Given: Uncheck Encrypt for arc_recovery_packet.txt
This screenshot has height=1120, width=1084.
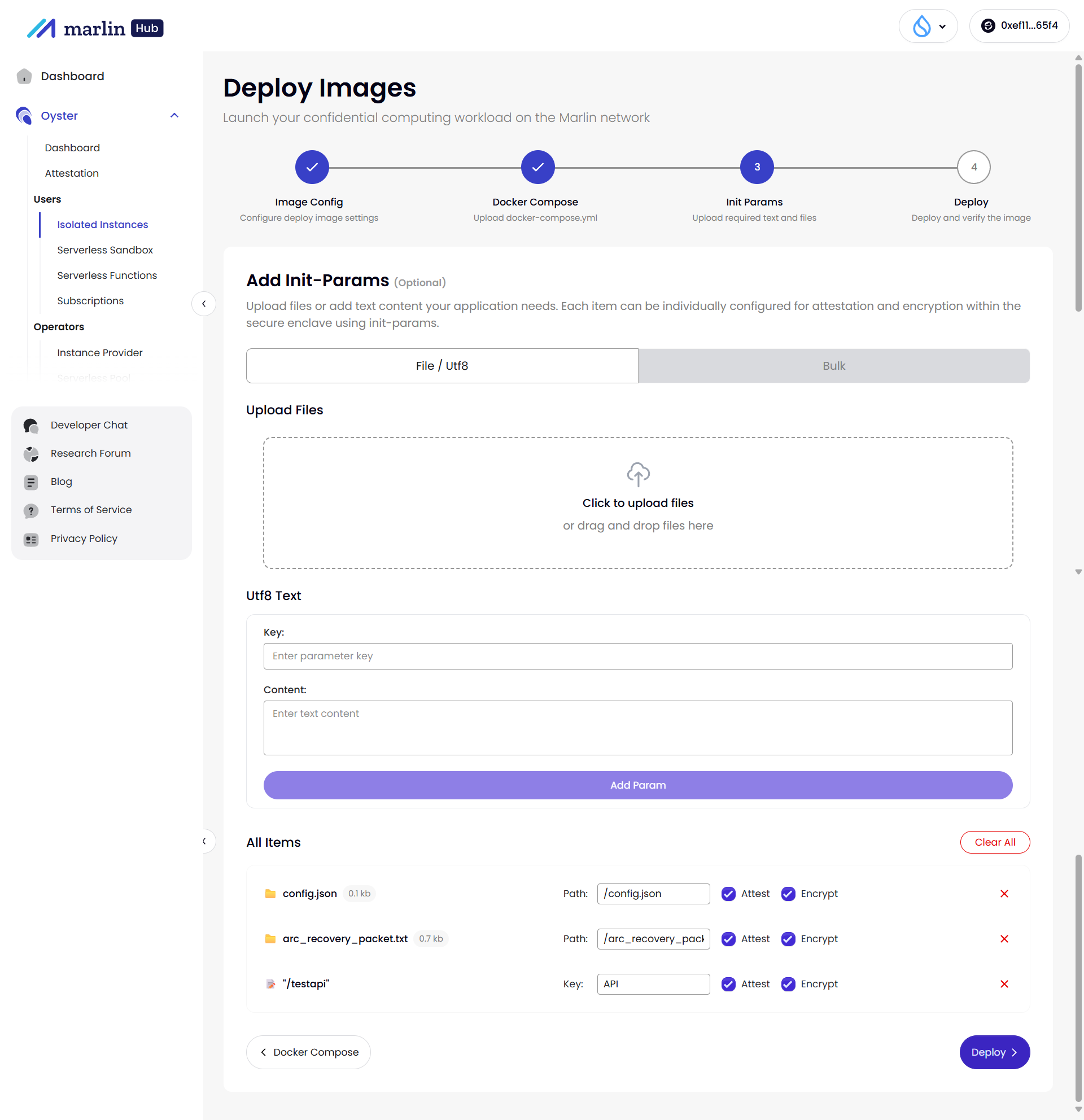Looking at the screenshot, I should click(x=788, y=938).
